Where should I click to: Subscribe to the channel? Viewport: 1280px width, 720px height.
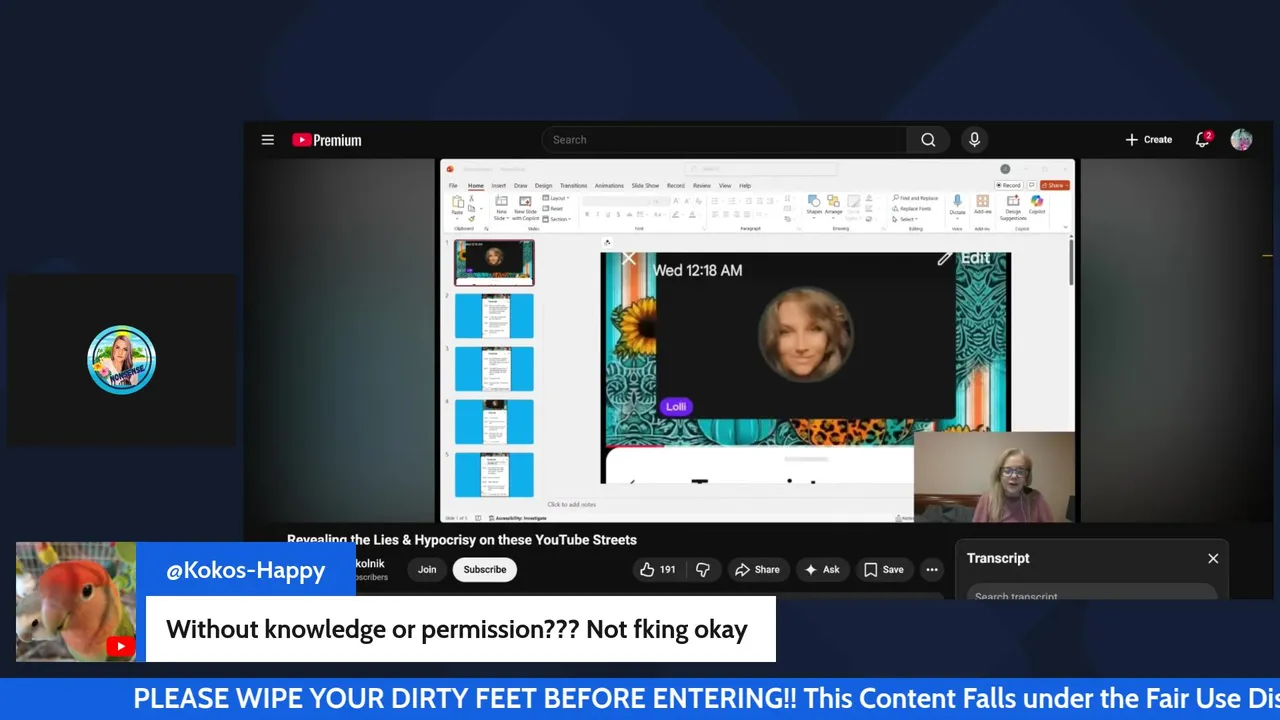pyautogui.click(x=485, y=570)
